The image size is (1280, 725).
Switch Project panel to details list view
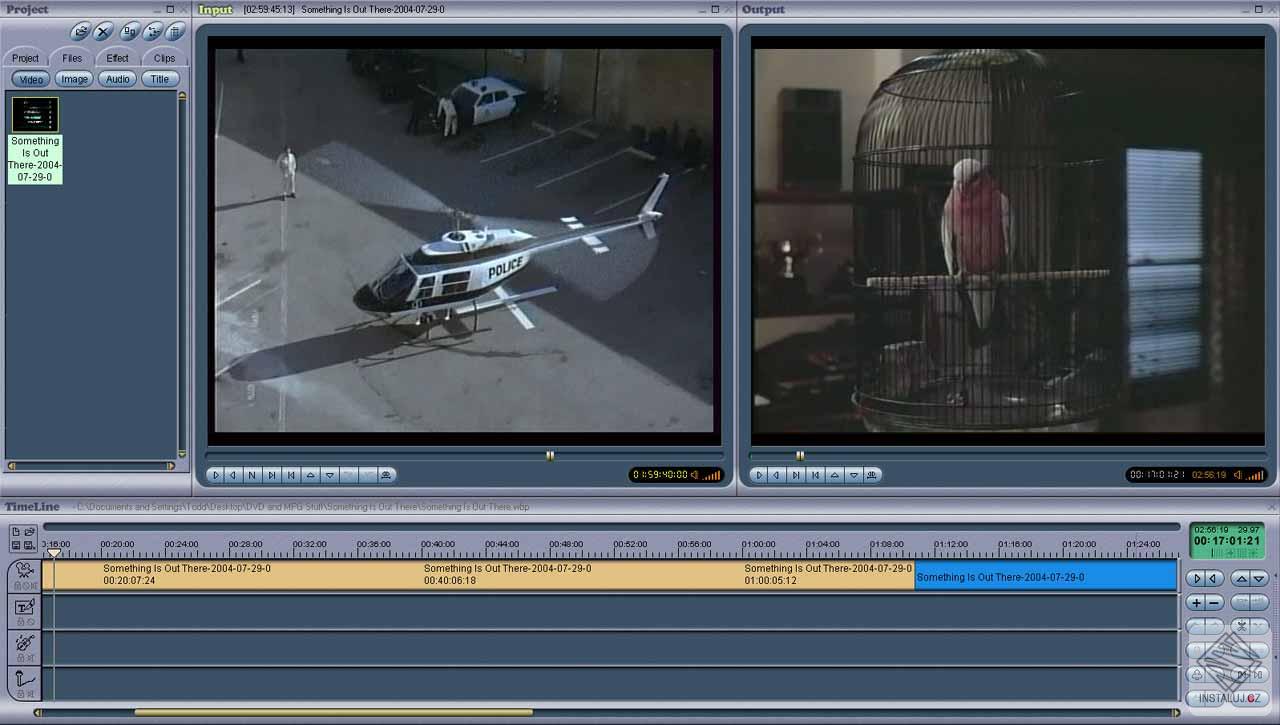(175, 32)
